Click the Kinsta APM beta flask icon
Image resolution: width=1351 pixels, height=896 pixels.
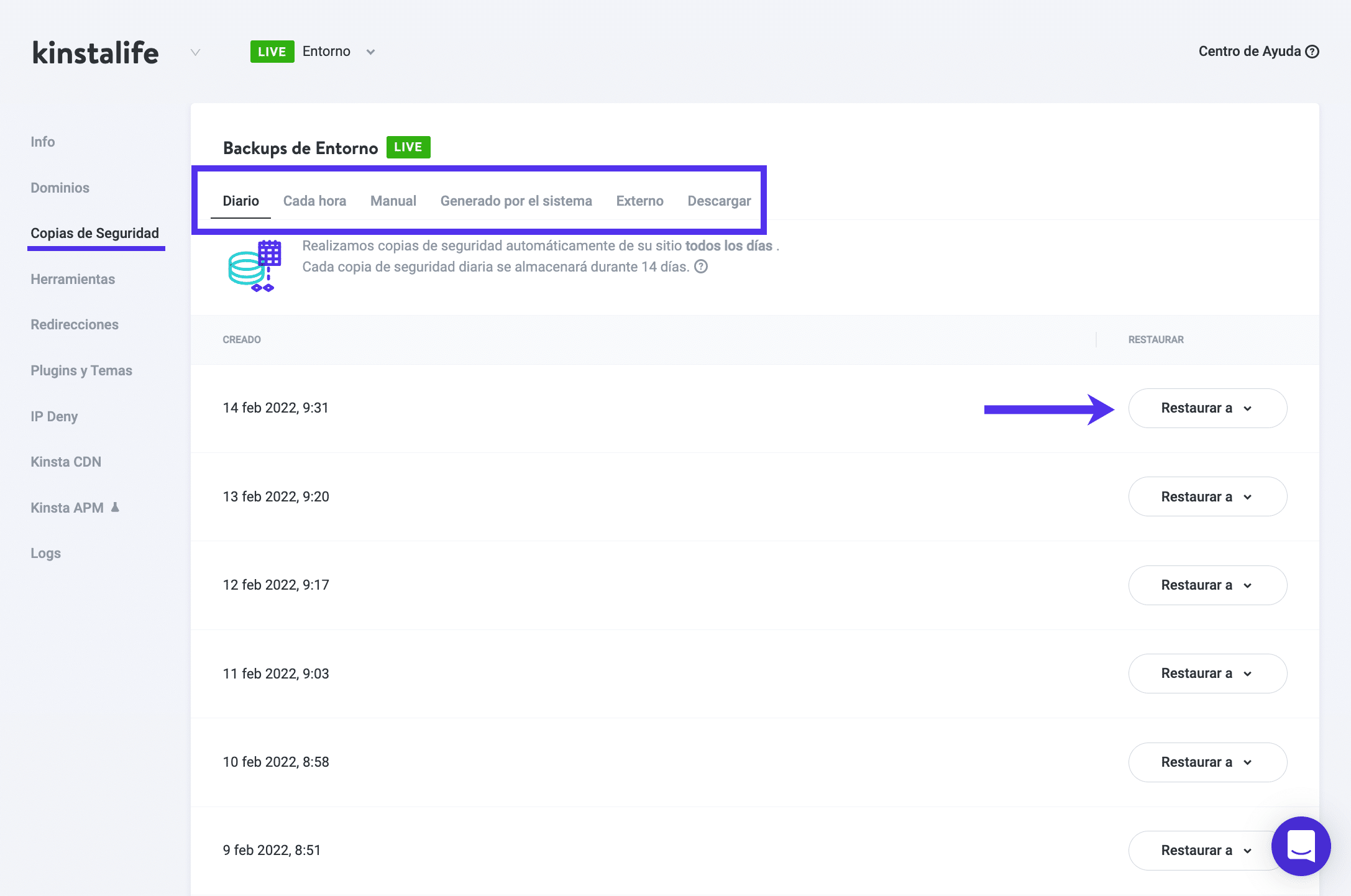point(115,507)
